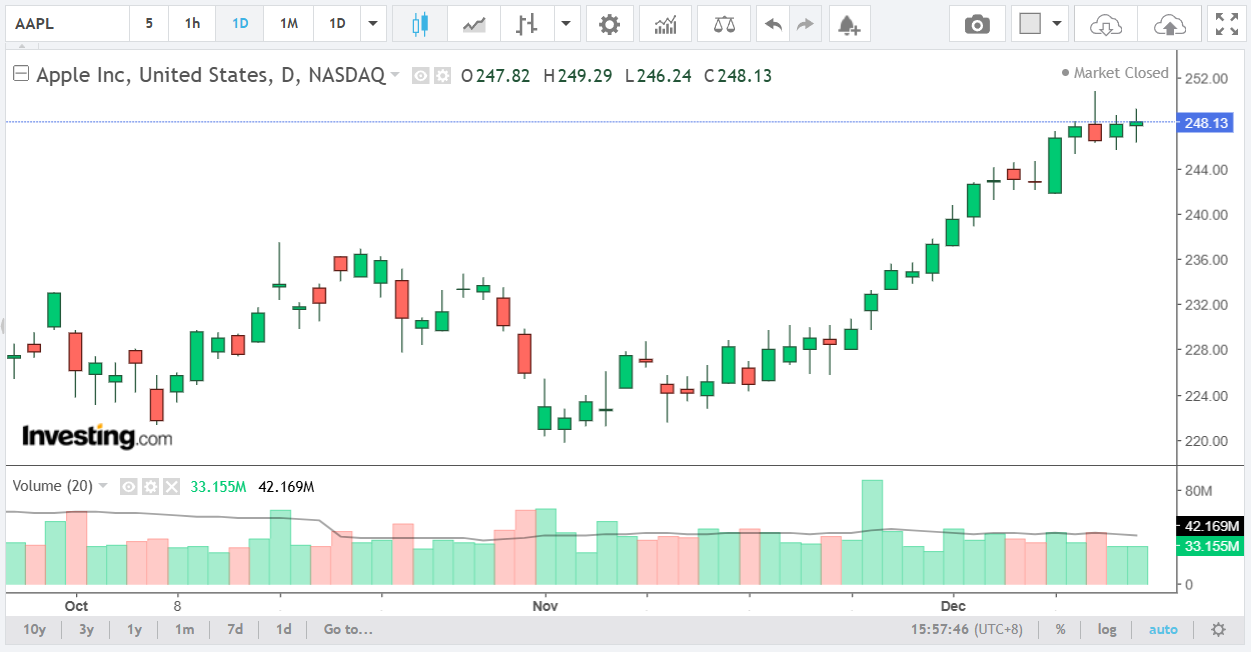Screen dimensions: 1251x653
Task: Open Volume (20) legend dropdown arrow
Action: click(102, 487)
